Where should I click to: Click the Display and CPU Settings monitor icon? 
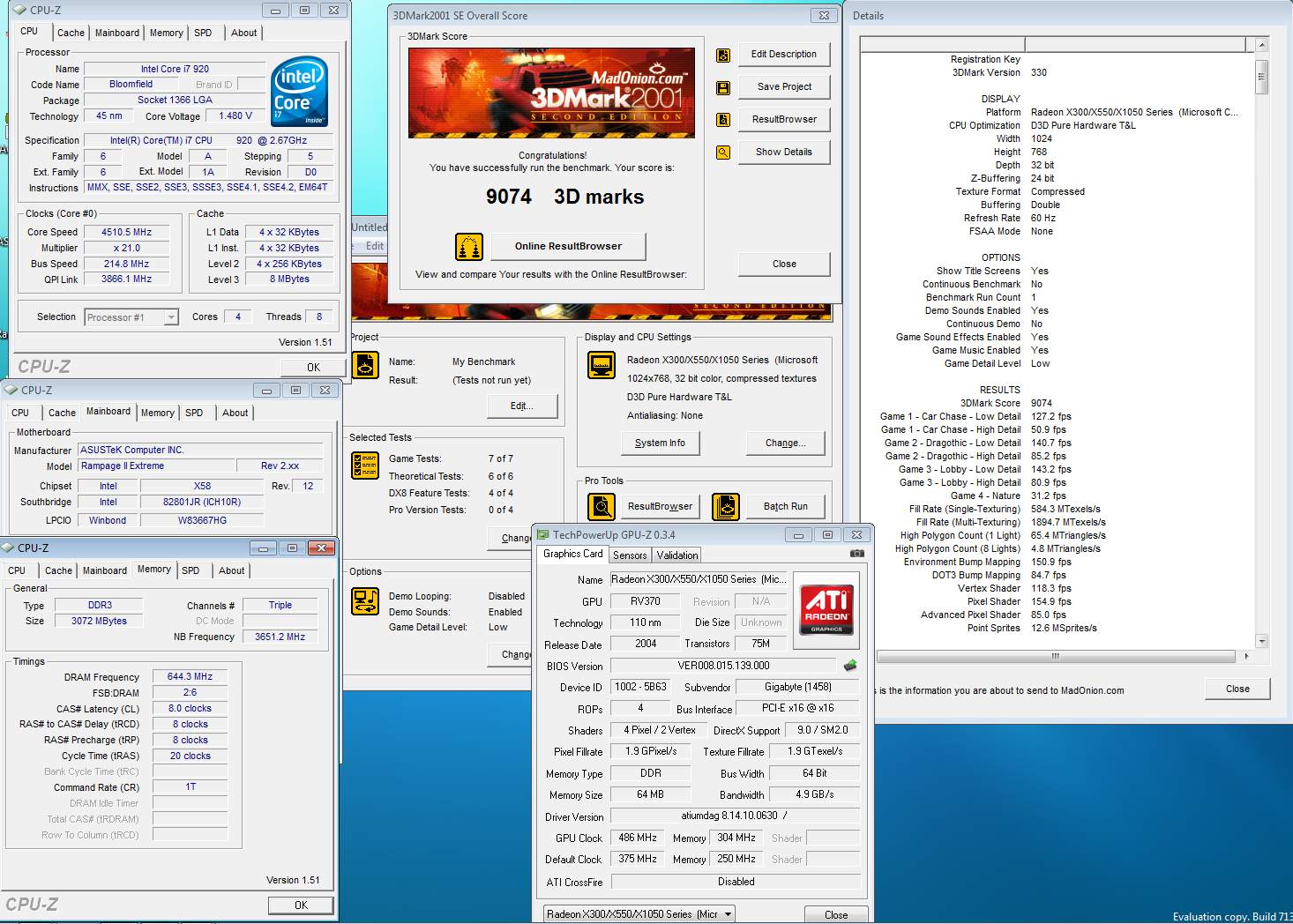[602, 365]
